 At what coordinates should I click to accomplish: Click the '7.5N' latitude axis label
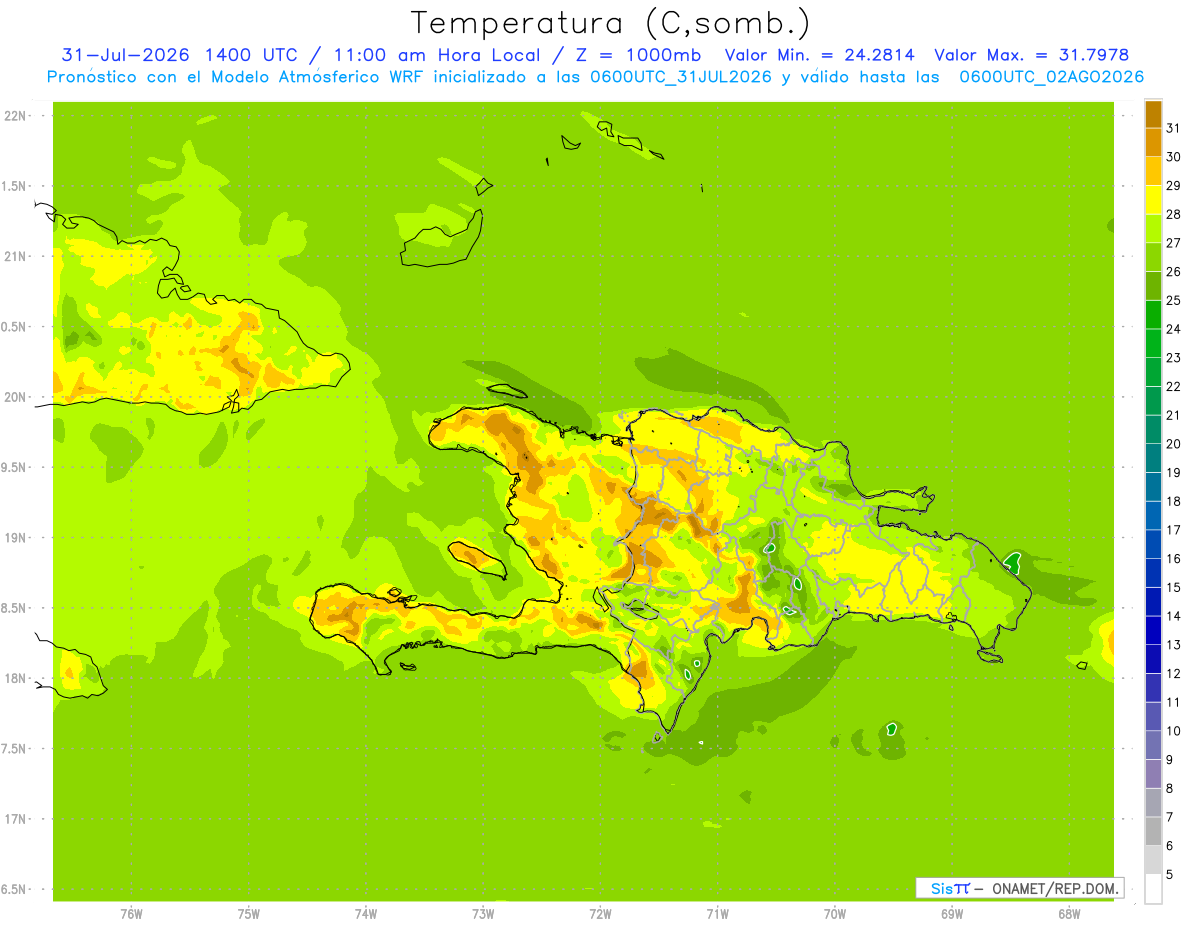click(15, 749)
